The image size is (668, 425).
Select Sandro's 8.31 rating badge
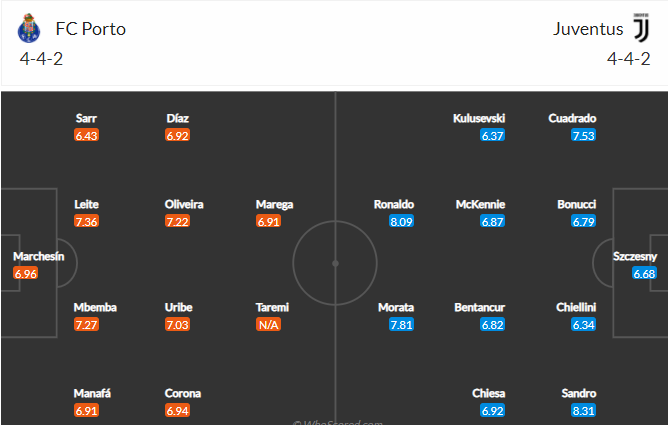(583, 411)
